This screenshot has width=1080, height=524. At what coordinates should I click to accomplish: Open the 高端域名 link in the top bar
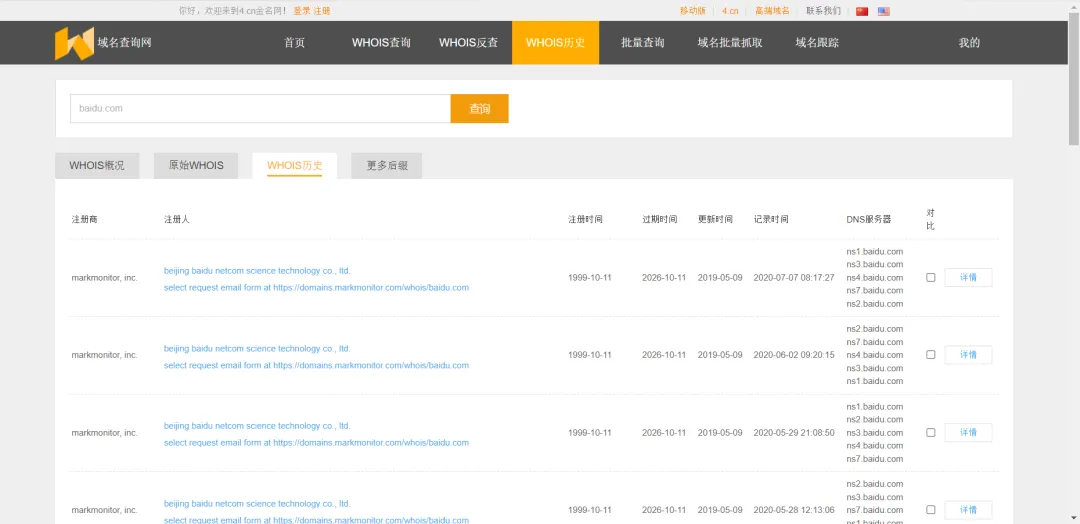click(x=772, y=11)
